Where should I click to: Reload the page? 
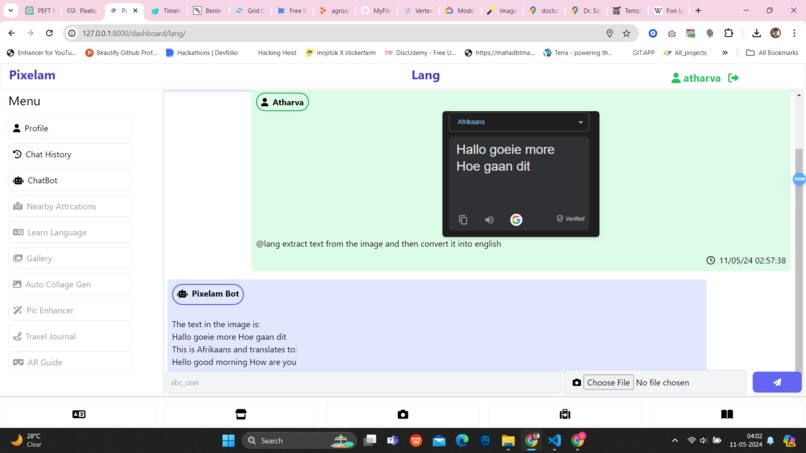point(49,33)
